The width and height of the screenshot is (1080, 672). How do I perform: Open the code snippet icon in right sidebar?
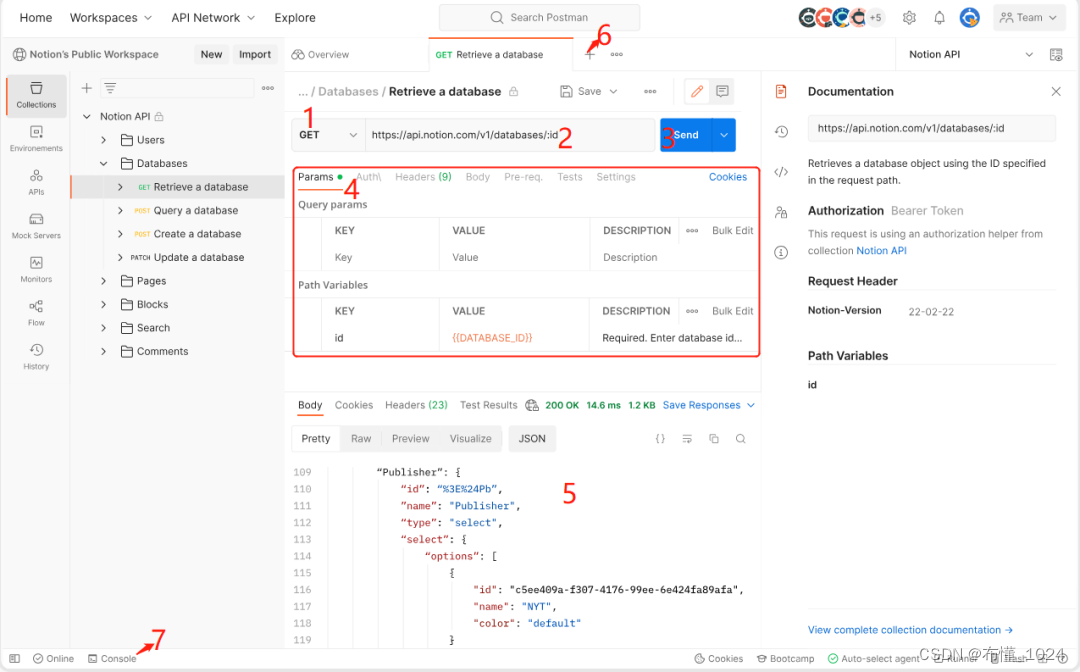coord(781,172)
